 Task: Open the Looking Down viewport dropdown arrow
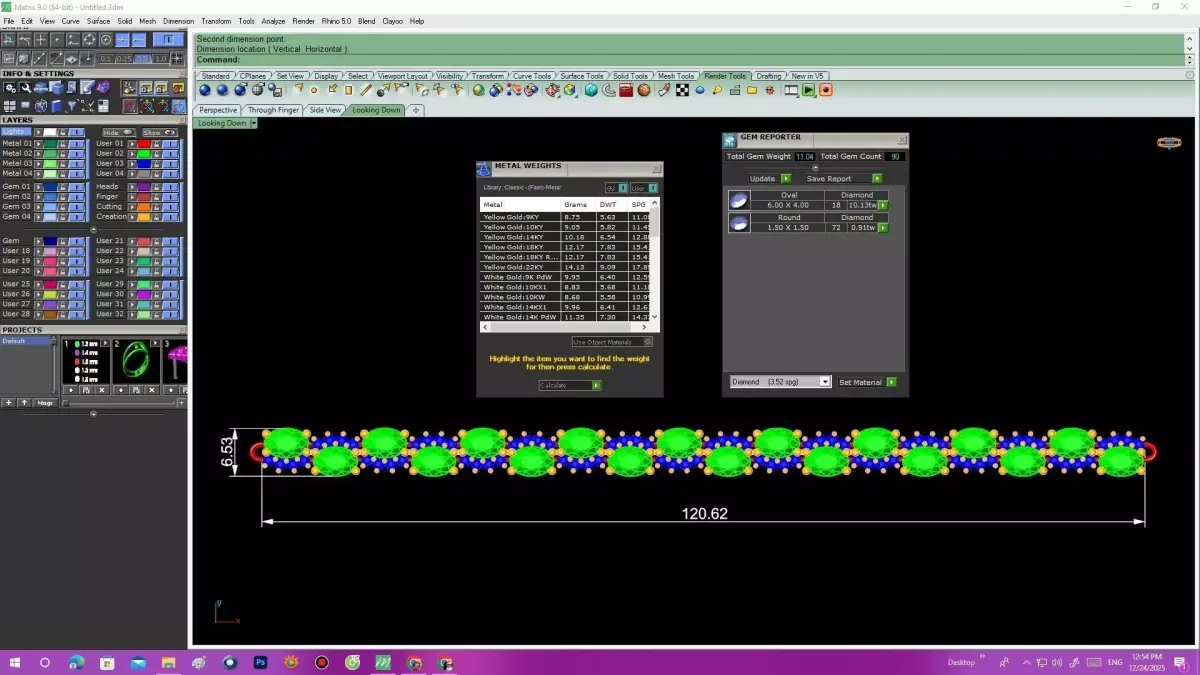click(253, 123)
